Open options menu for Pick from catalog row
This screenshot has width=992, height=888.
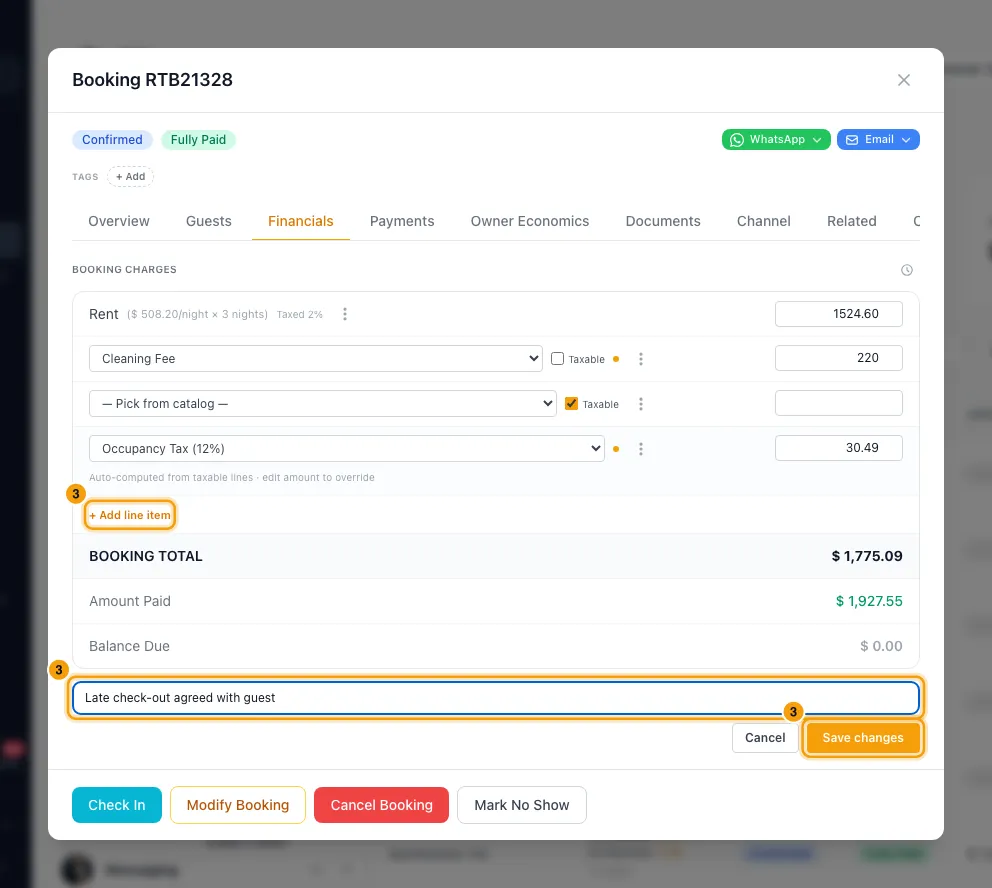(x=641, y=404)
